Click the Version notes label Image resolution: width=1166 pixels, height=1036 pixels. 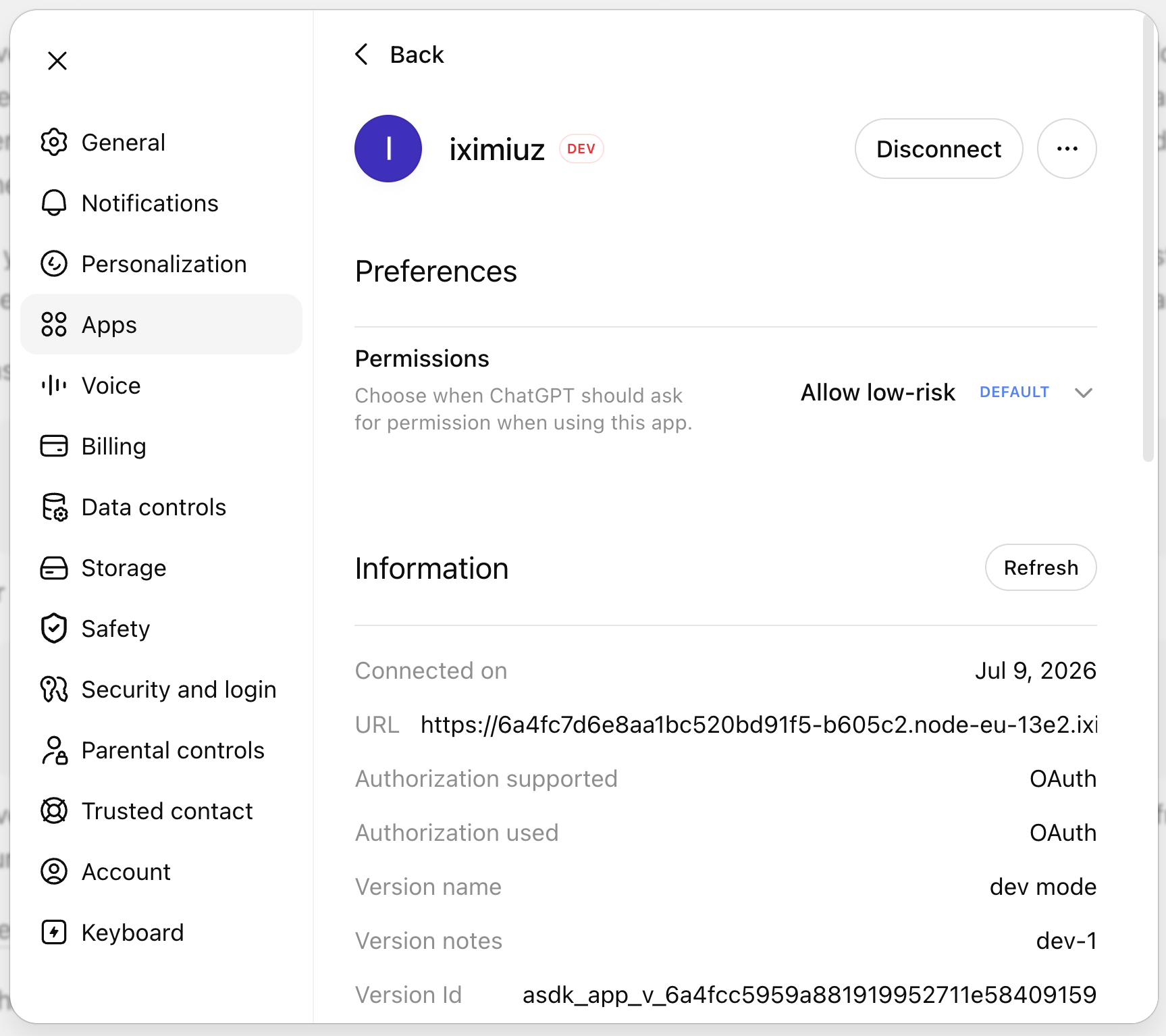point(429,941)
